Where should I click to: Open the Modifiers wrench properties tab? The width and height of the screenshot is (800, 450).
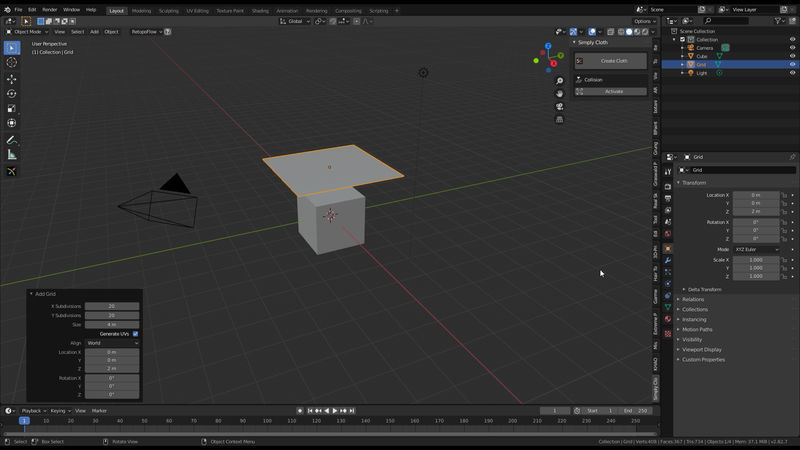pos(668,260)
